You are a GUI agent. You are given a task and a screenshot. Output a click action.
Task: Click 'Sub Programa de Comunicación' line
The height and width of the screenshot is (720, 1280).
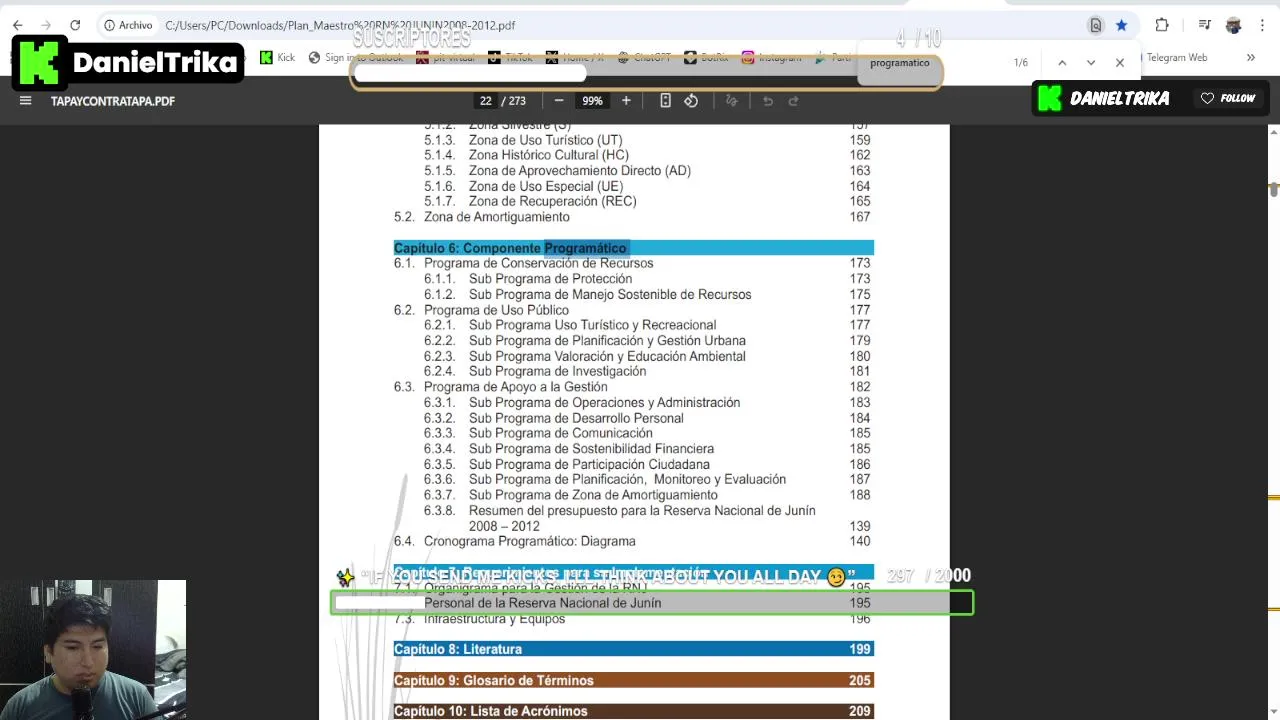[561, 433]
